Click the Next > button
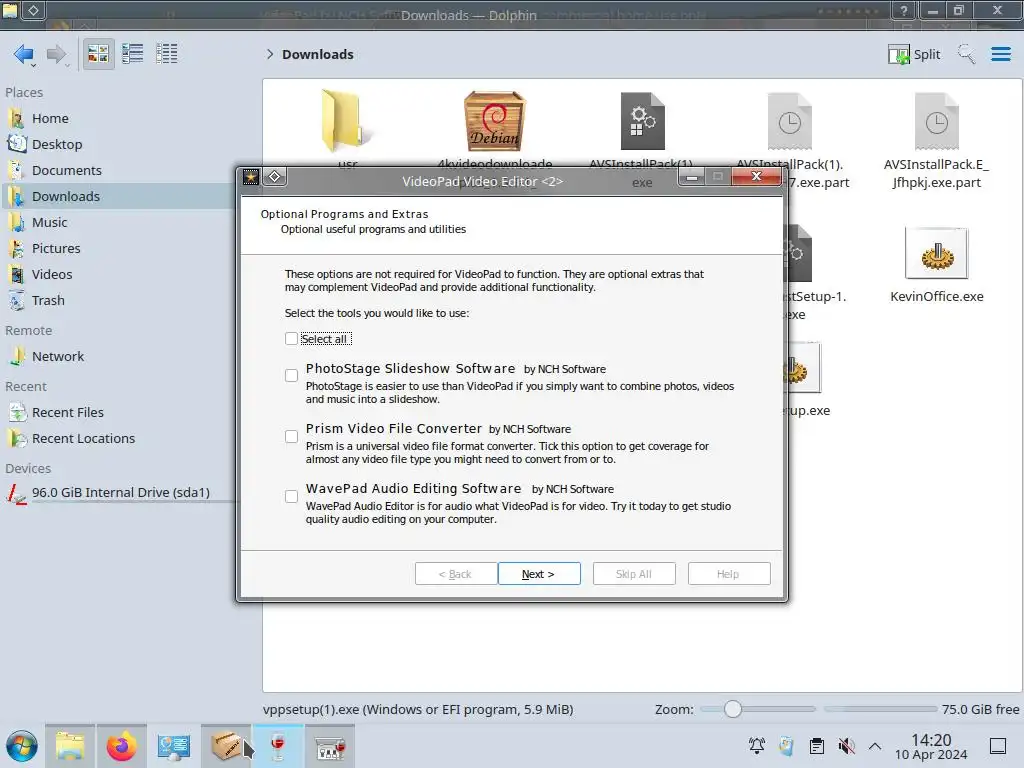Screen dimensions: 1024x768 pyautogui.click(x=539, y=573)
